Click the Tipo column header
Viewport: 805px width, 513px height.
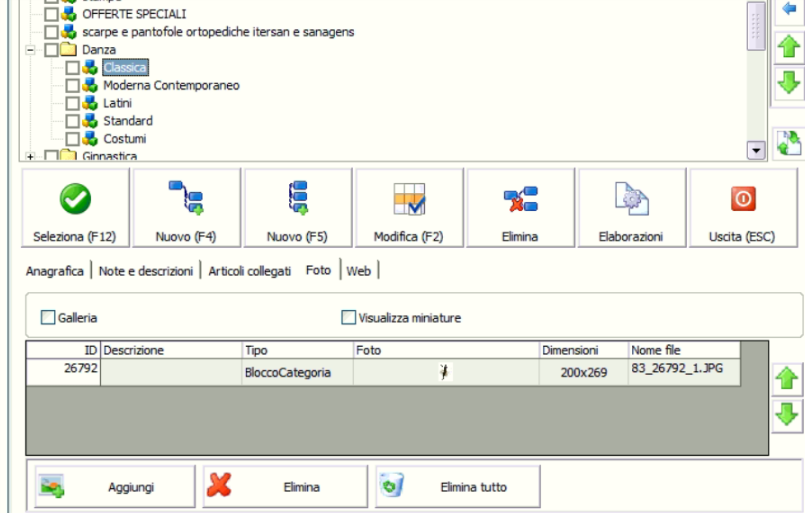(298, 350)
